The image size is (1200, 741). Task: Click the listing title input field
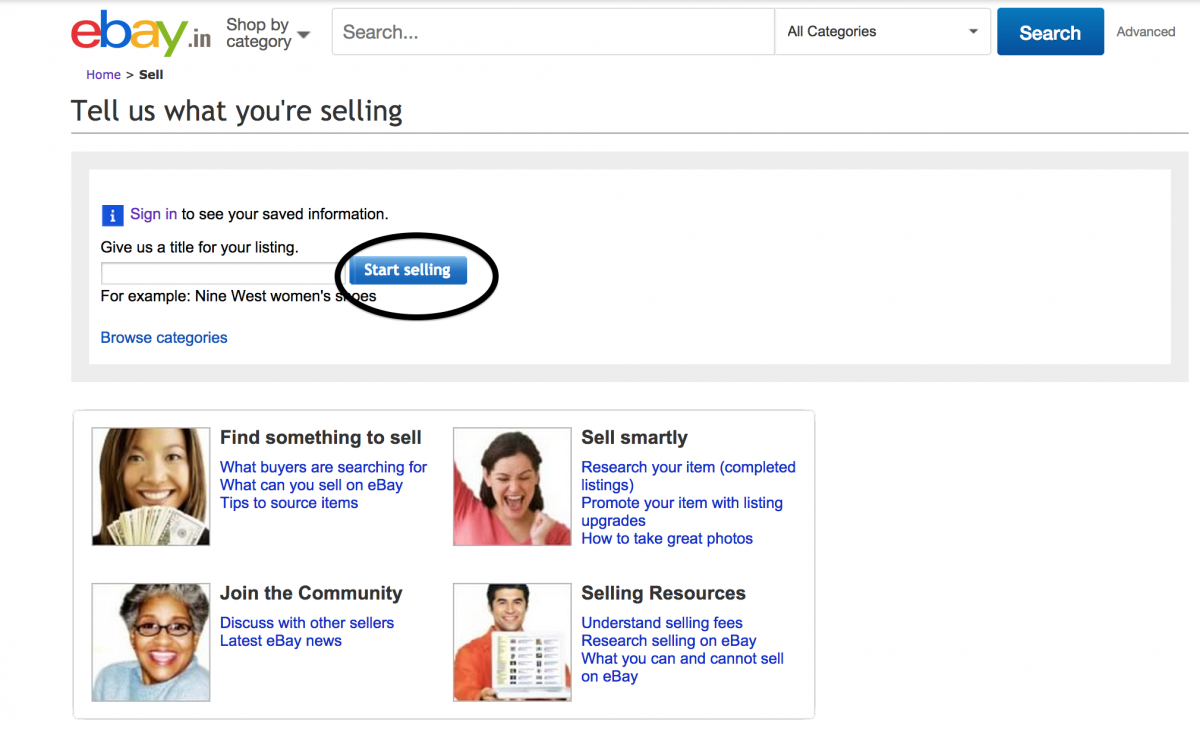[224, 273]
